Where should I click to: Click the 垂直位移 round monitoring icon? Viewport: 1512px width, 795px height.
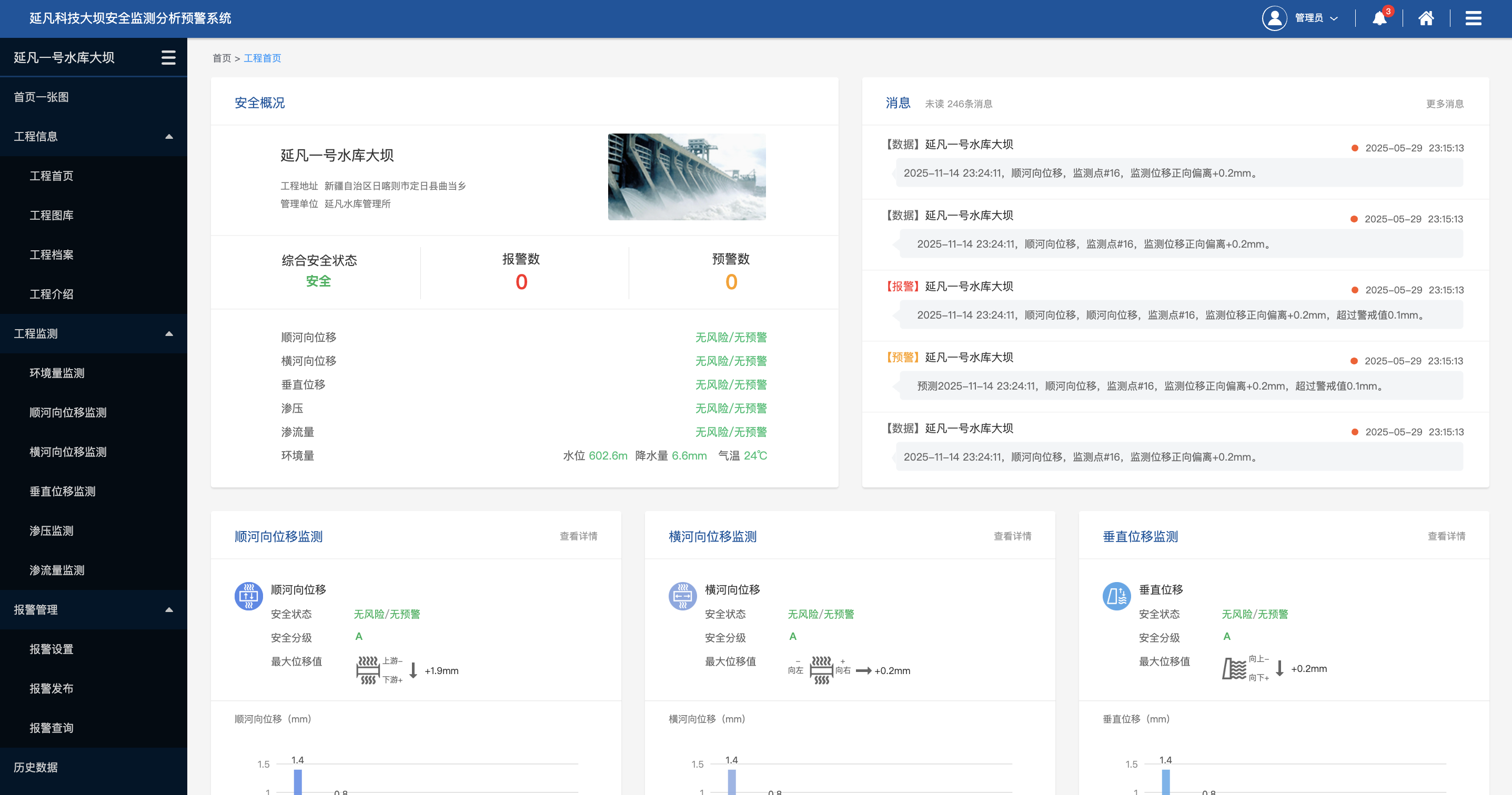click(x=1117, y=596)
